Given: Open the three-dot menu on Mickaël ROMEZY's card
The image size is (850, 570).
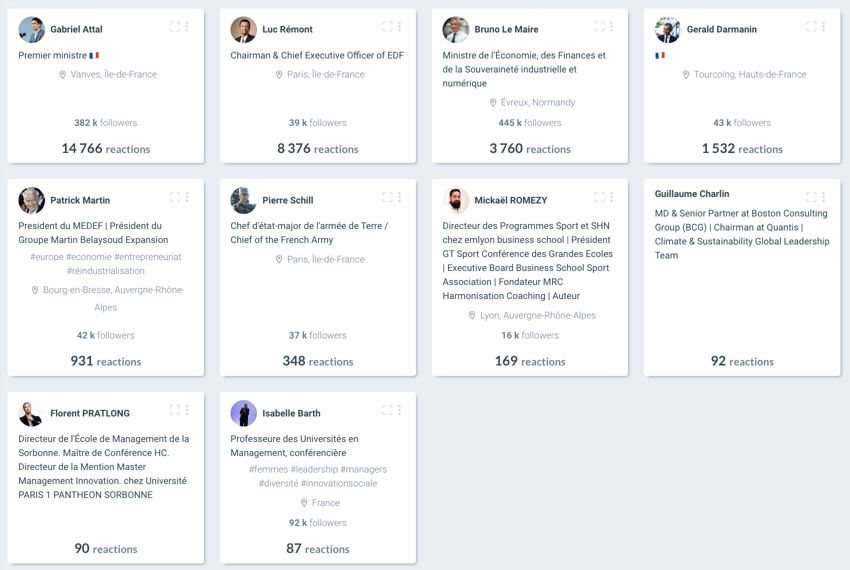Looking at the screenshot, I should (611, 197).
